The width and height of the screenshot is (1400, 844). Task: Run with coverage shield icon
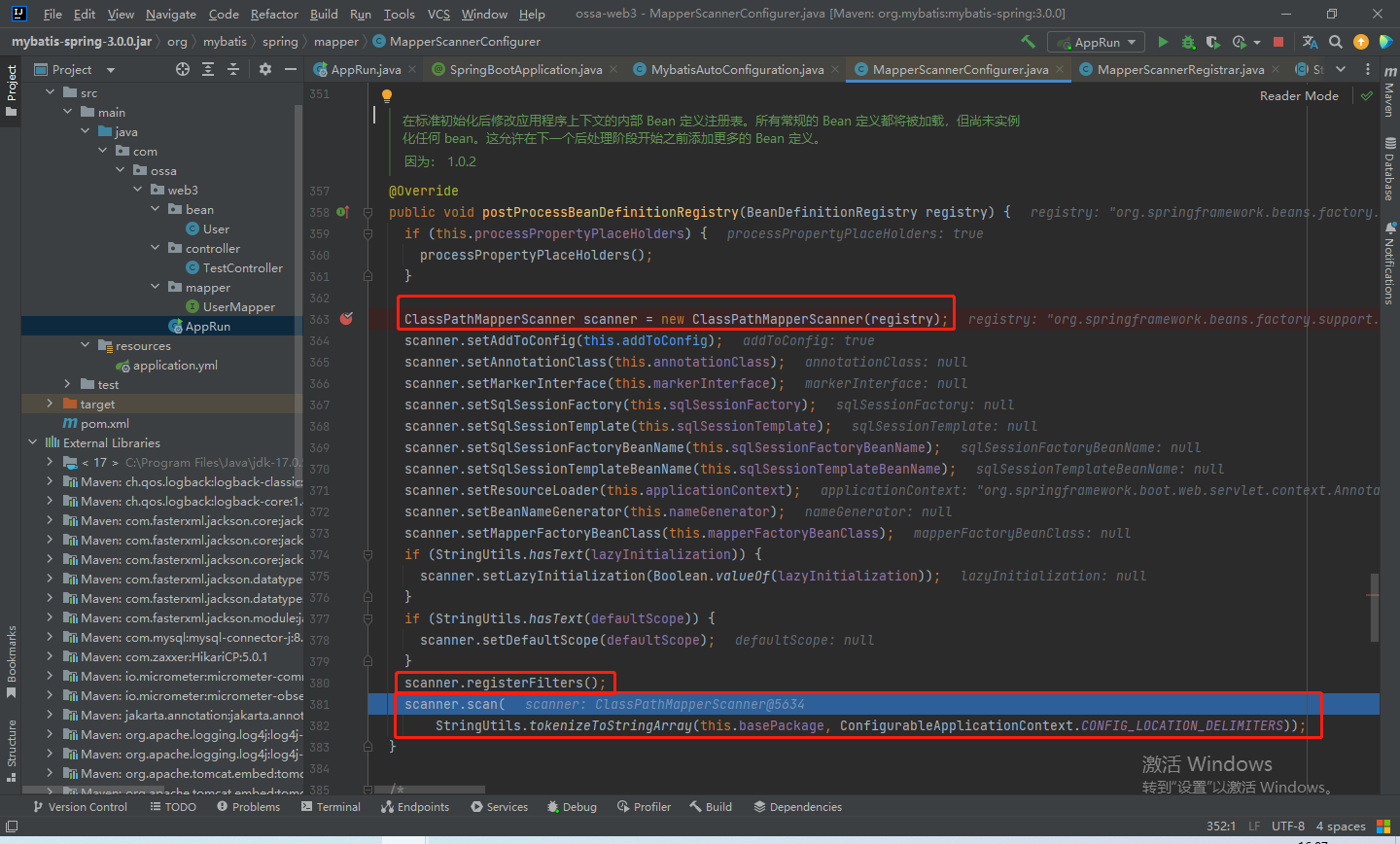(1212, 42)
